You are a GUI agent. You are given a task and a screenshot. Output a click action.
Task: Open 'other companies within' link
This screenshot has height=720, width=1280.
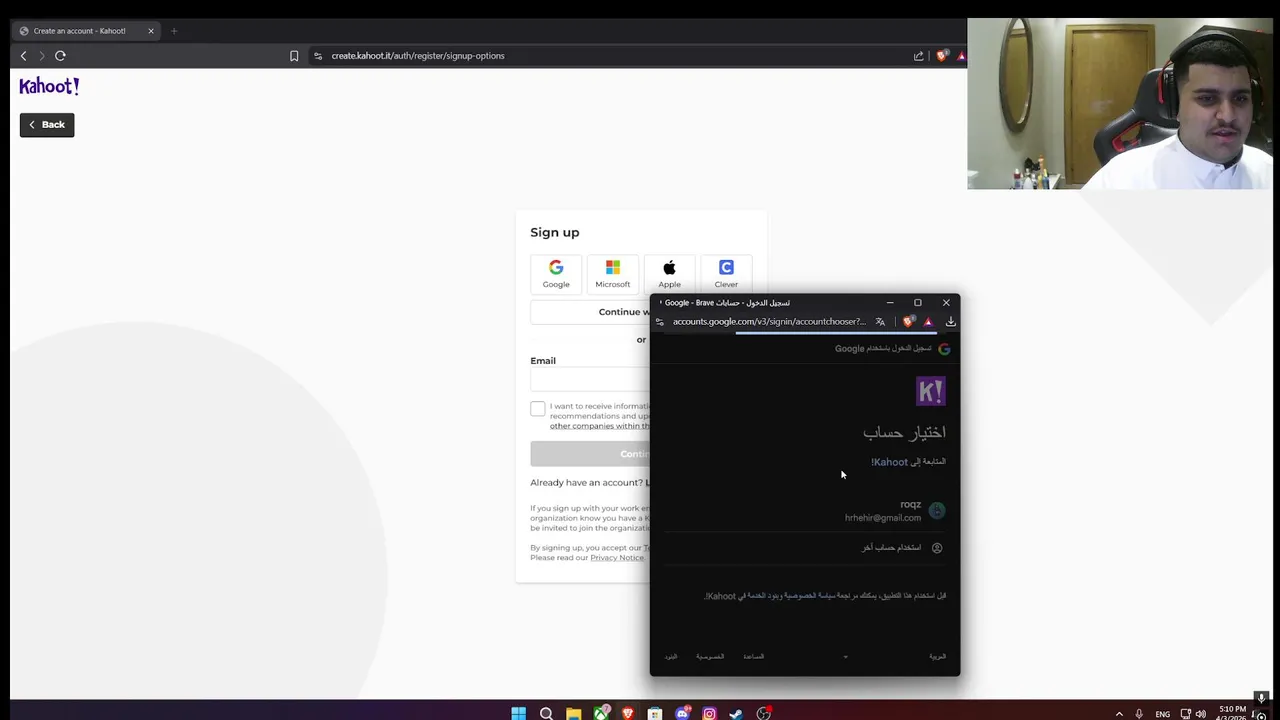(599, 426)
